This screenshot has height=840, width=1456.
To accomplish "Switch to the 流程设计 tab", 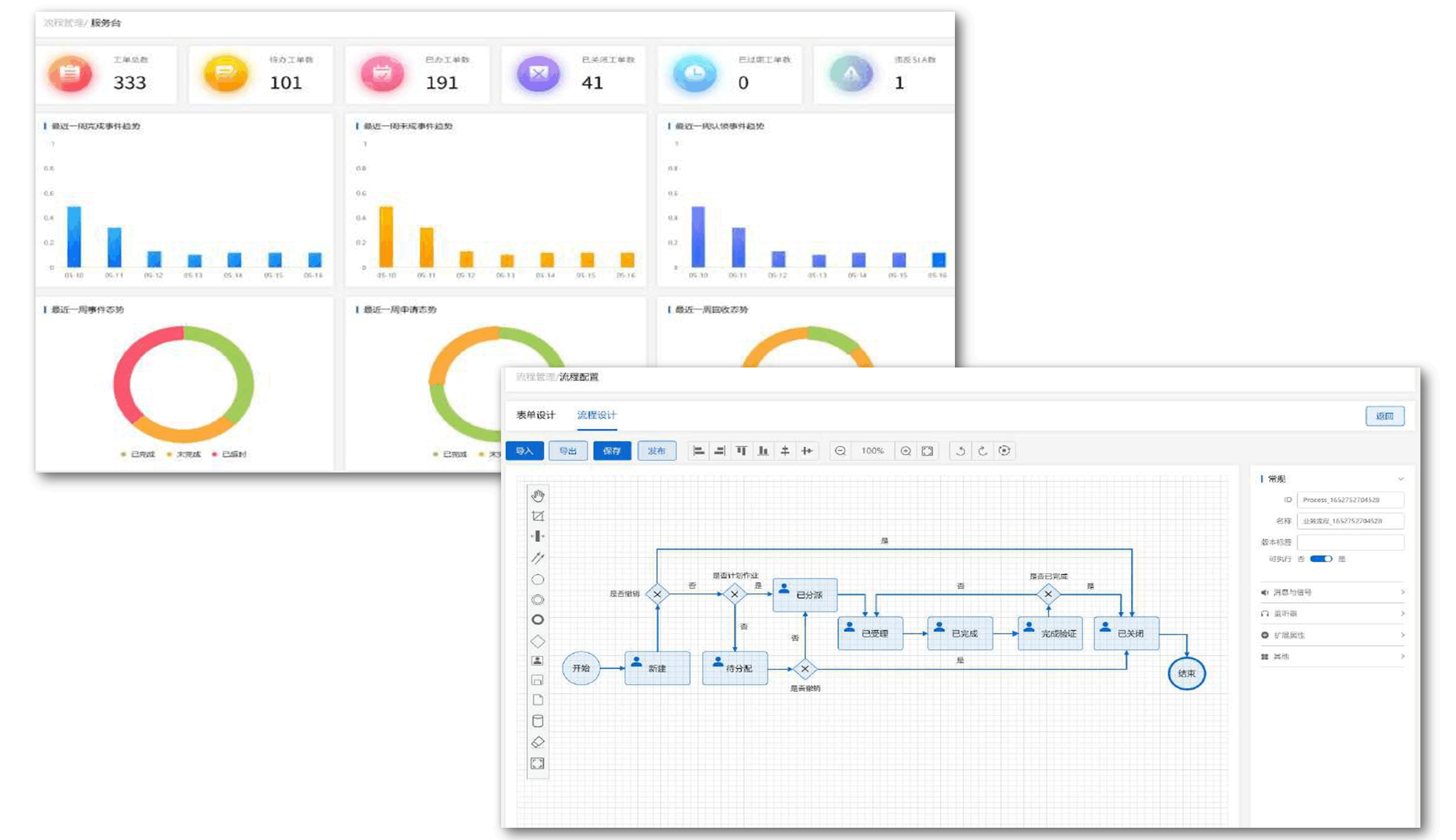I will [596, 415].
